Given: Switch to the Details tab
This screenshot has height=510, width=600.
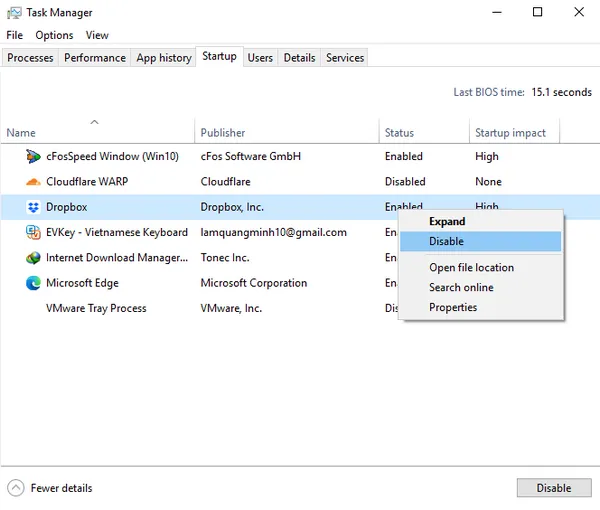Looking at the screenshot, I should pos(299,58).
